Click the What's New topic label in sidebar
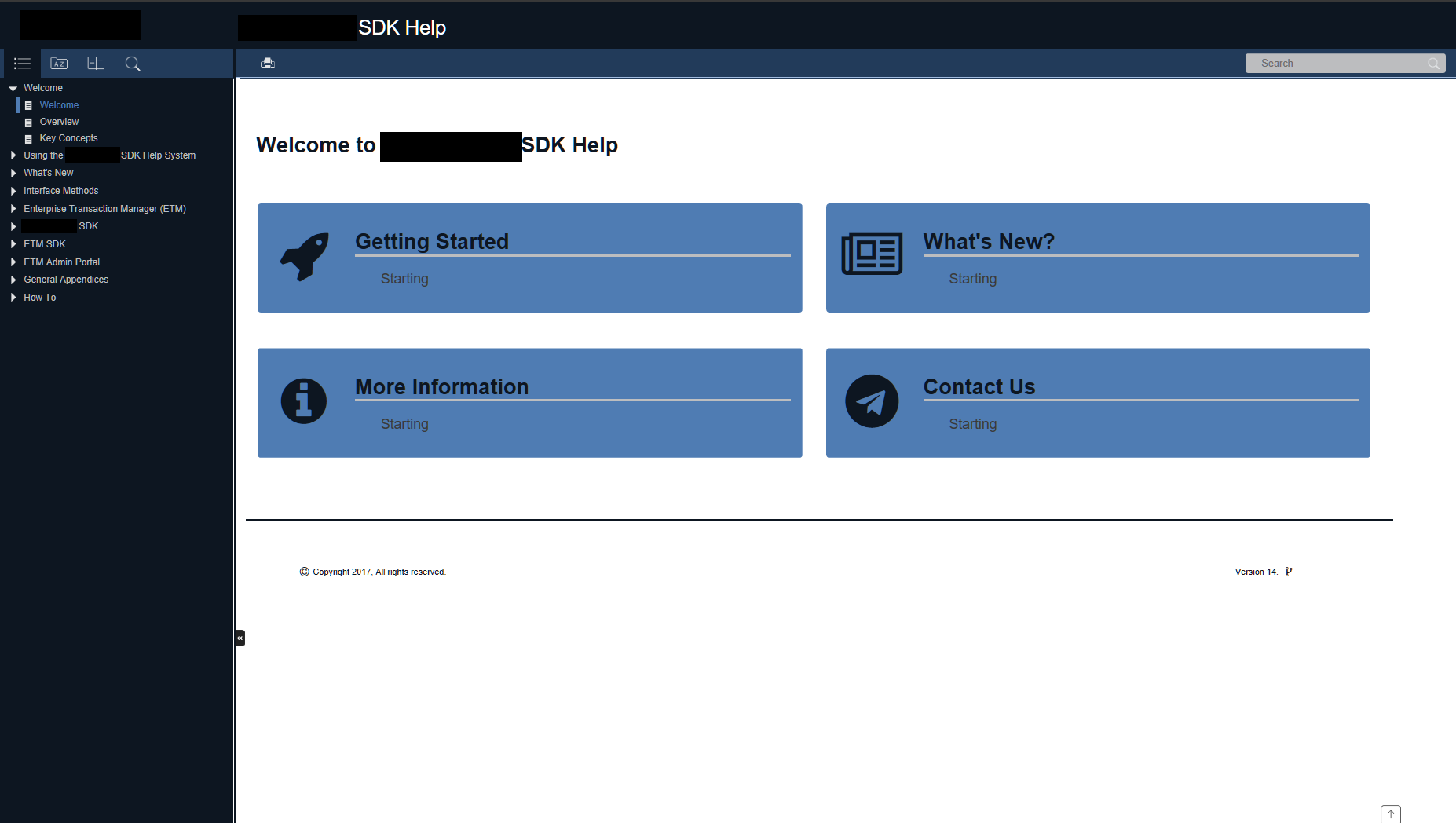This screenshot has height=823, width=1456. pos(48,173)
